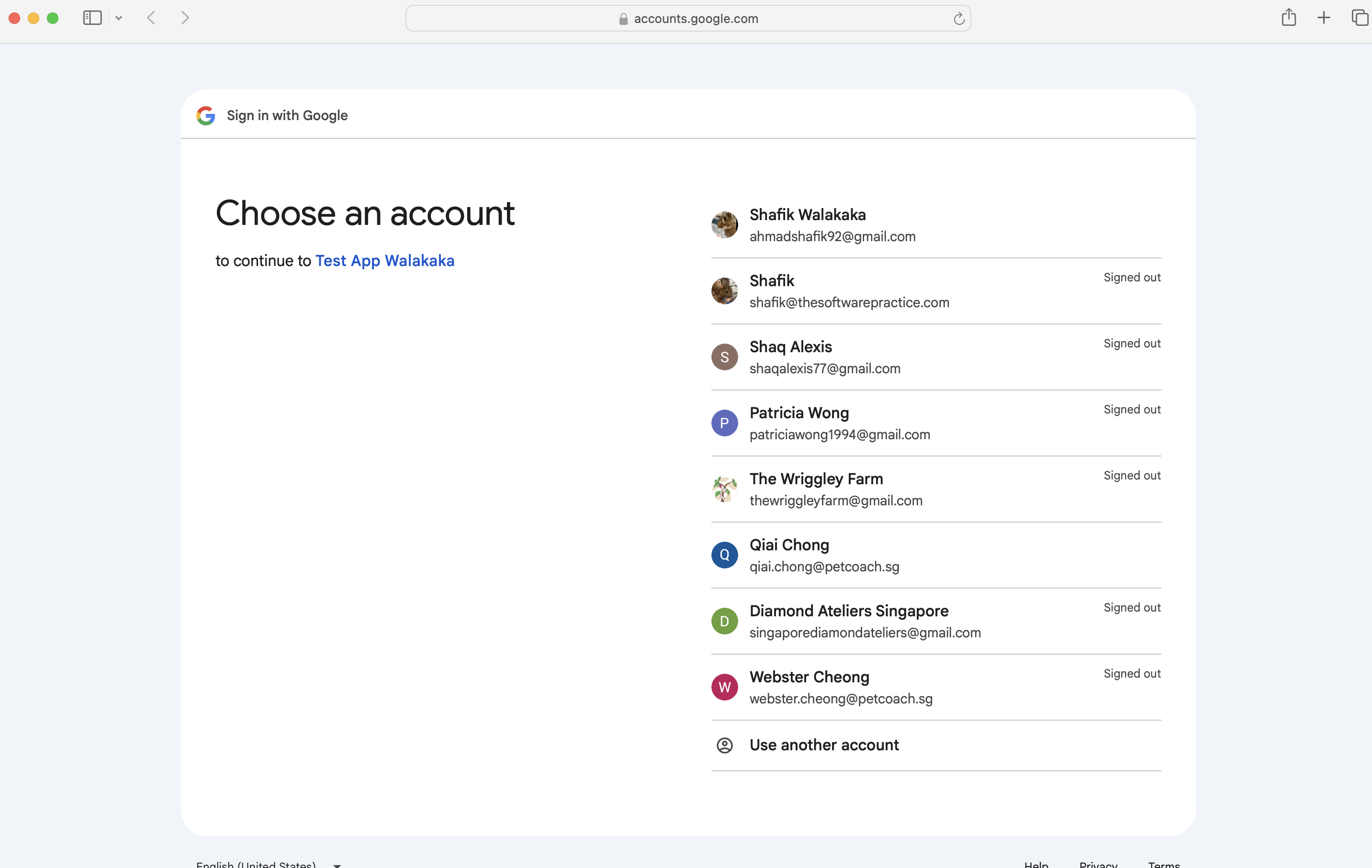1372x868 pixels.
Task: Click qiai.chong@petcoach.sg email text
Action: point(824,567)
